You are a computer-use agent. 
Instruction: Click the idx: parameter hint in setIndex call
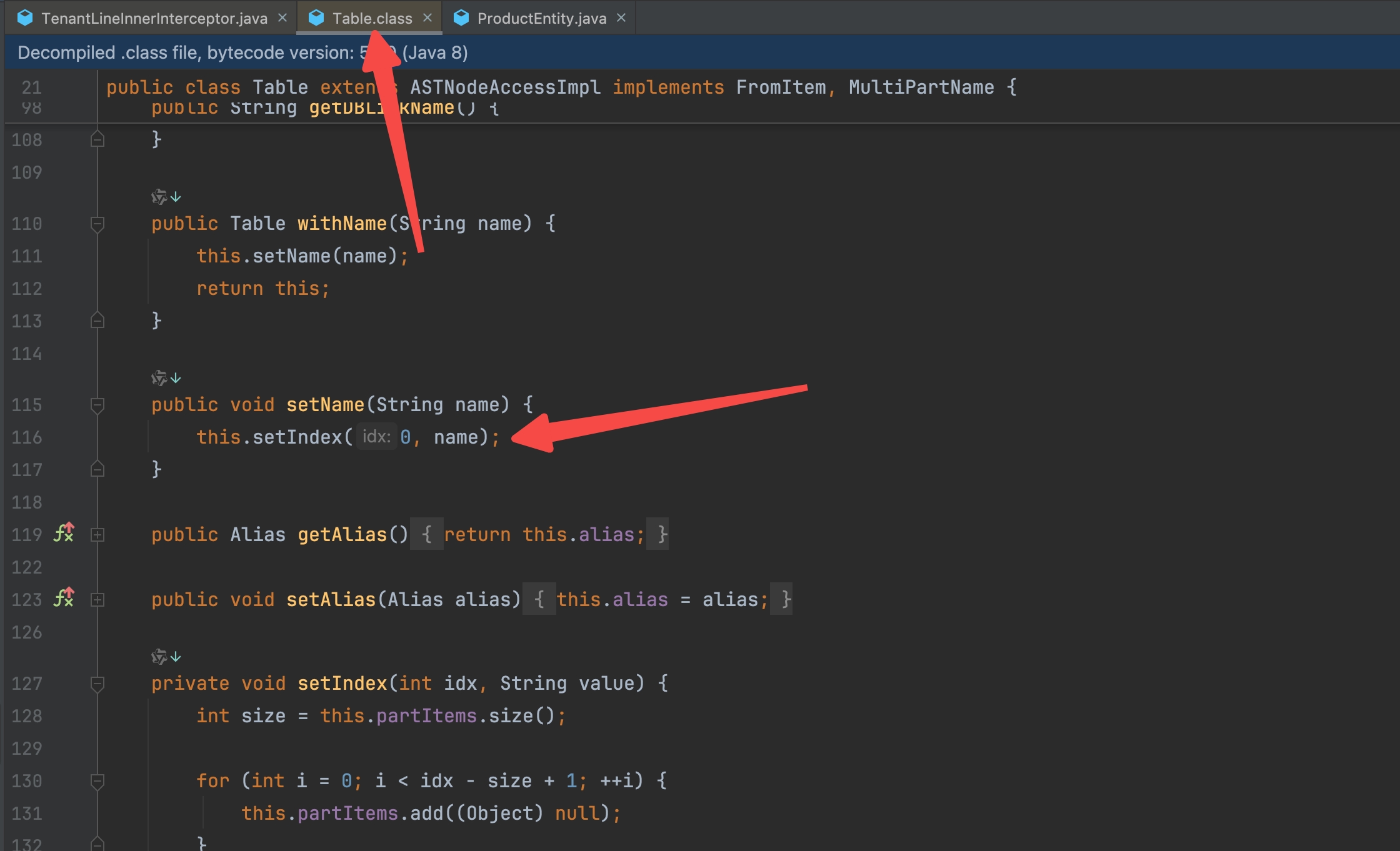[376, 437]
